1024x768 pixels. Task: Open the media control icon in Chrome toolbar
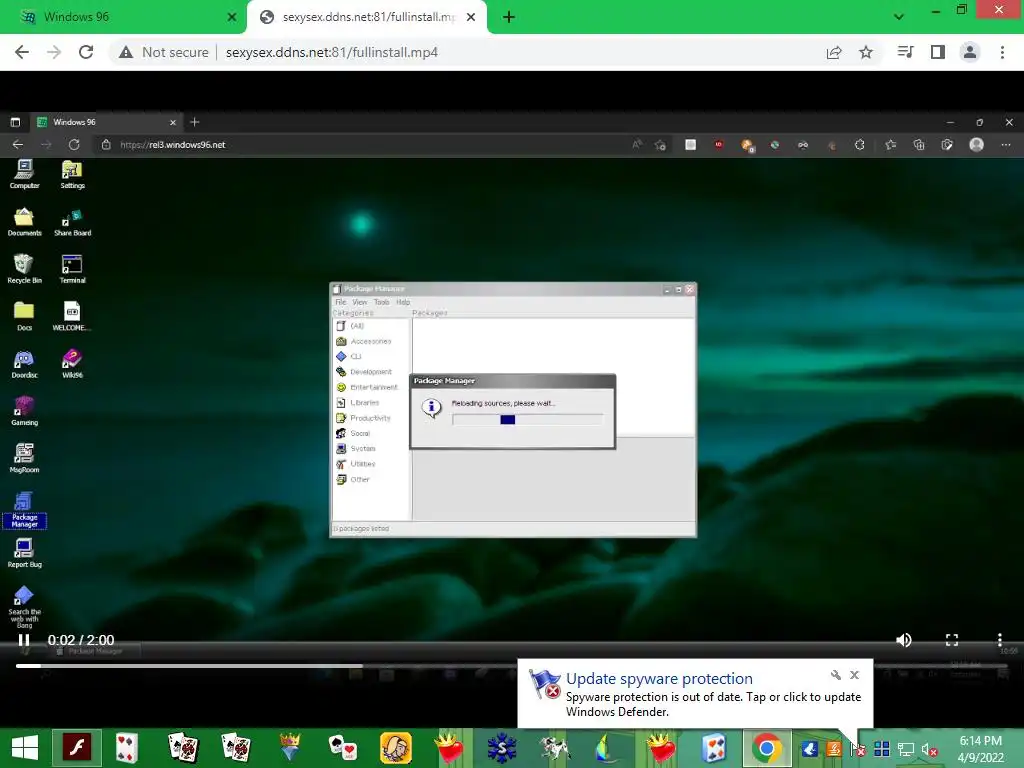tap(905, 52)
